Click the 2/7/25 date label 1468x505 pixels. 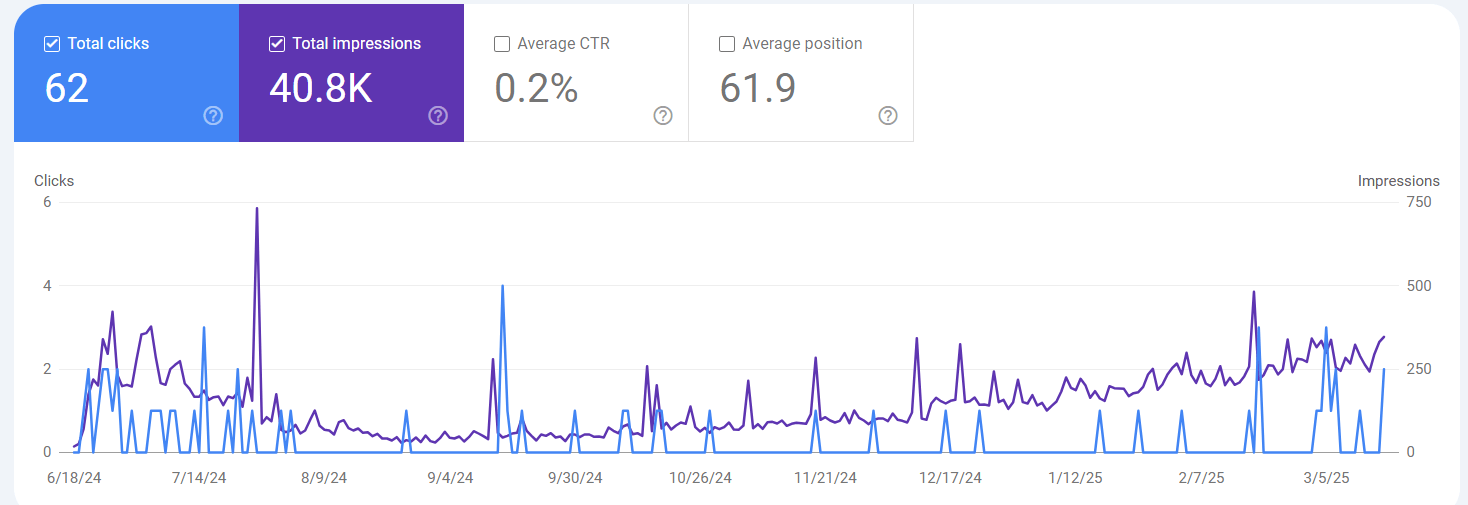(x=1201, y=478)
